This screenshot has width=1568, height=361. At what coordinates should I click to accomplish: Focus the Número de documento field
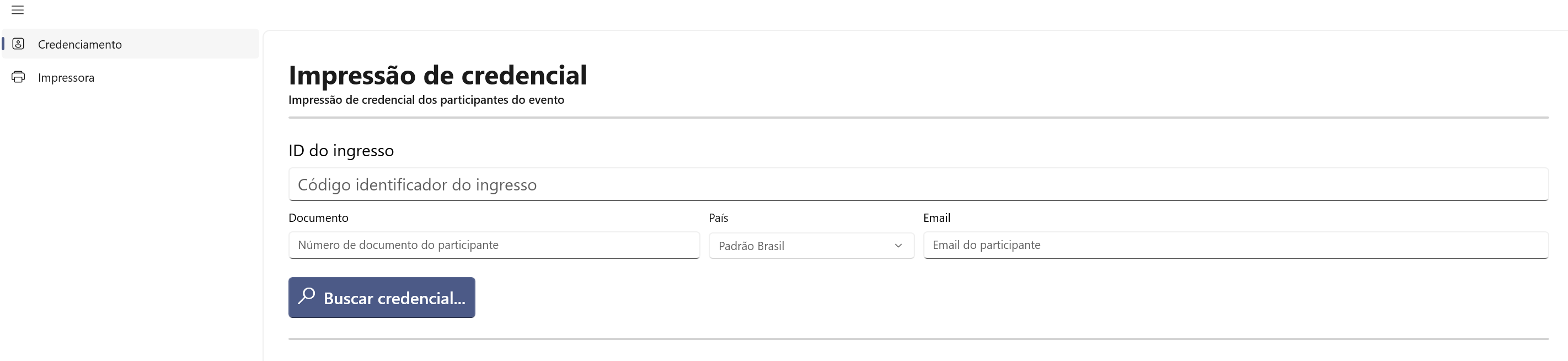pyautogui.click(x=494, y=245)
